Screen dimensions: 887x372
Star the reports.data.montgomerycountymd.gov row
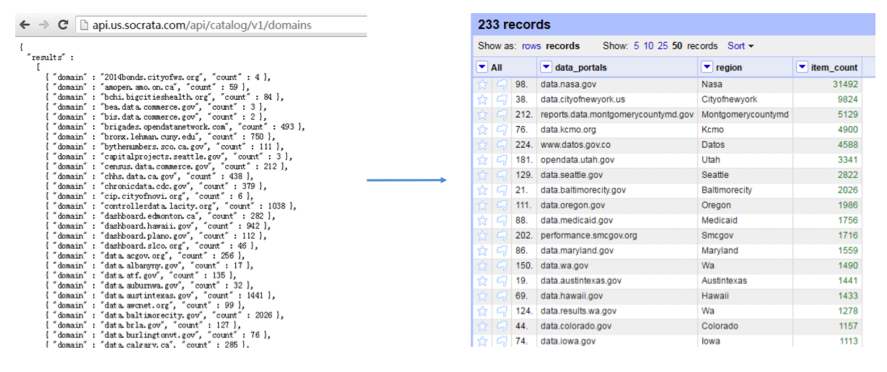[x=483, y=114]
